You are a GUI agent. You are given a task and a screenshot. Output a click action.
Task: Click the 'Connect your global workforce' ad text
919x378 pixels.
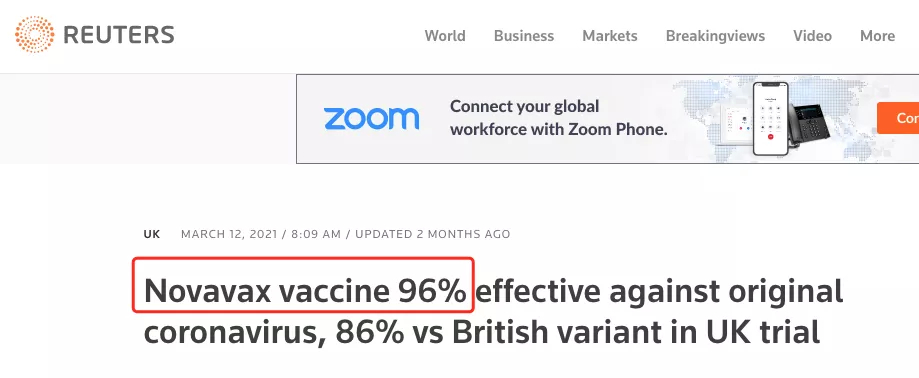[559, 118]
